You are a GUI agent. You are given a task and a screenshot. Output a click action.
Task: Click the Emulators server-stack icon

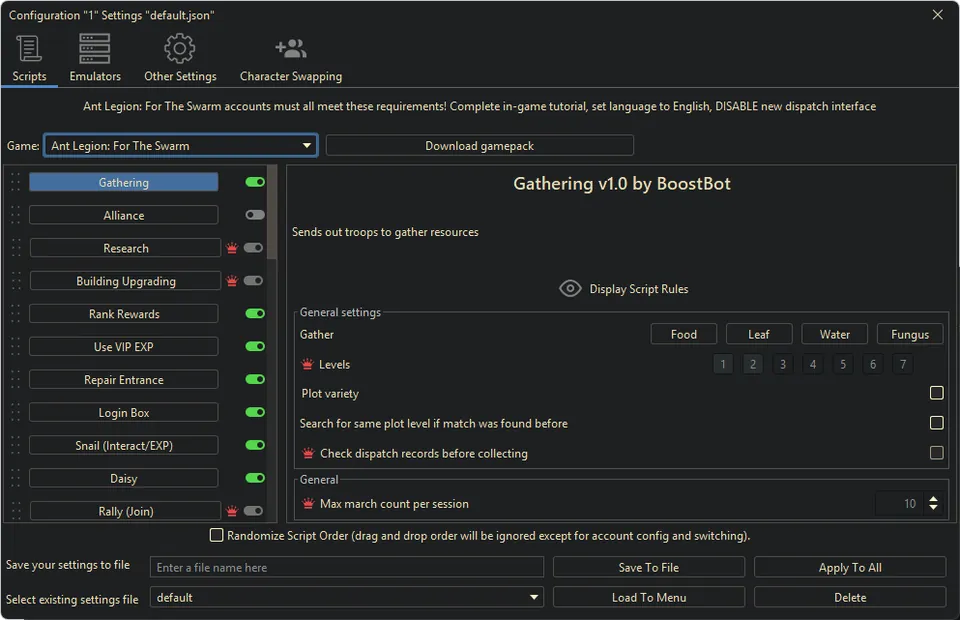tap(94, 48)
